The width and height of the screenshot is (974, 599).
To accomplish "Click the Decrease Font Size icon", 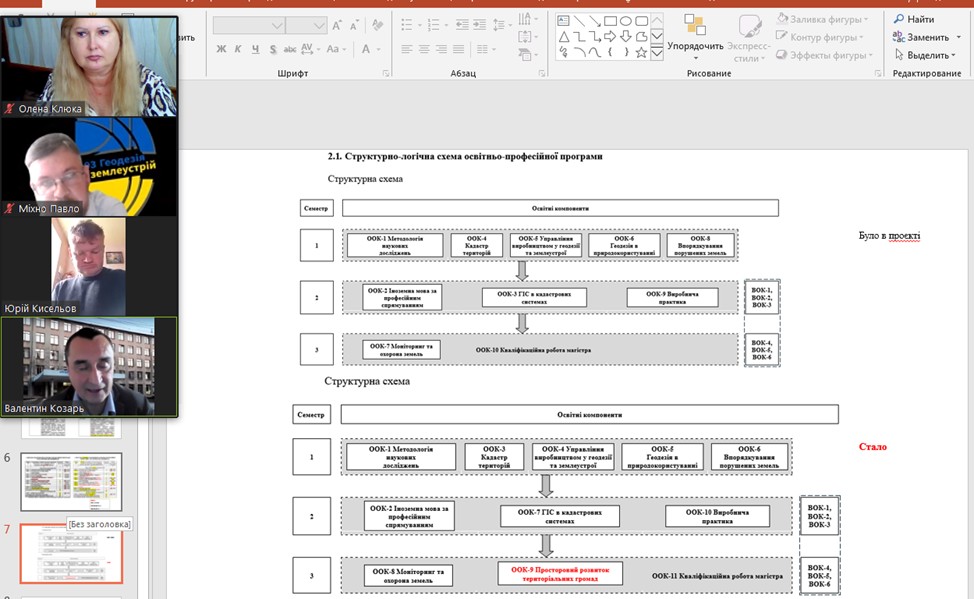I will (x=354, y=25).
